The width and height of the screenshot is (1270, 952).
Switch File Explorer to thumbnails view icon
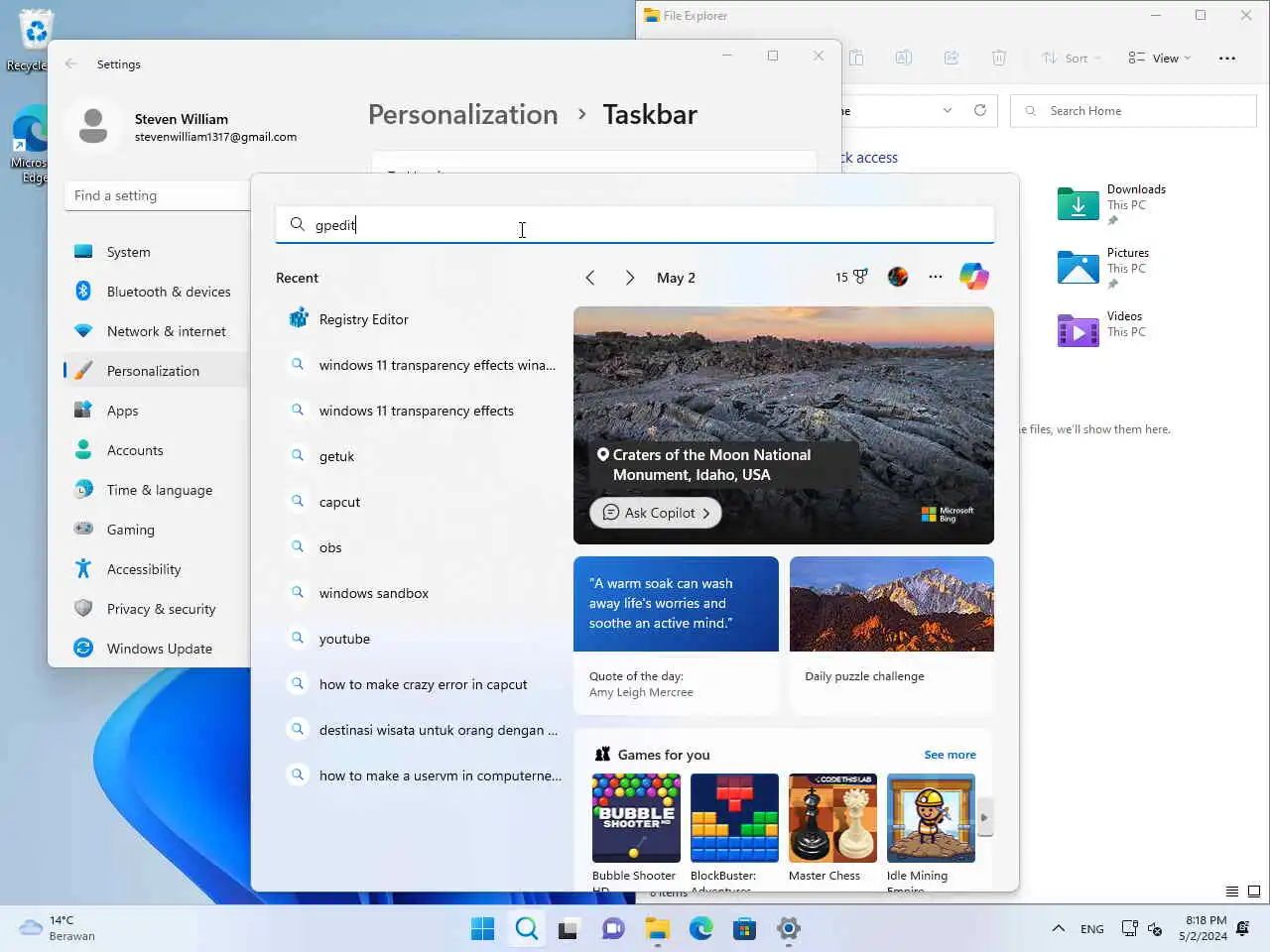1254,892
